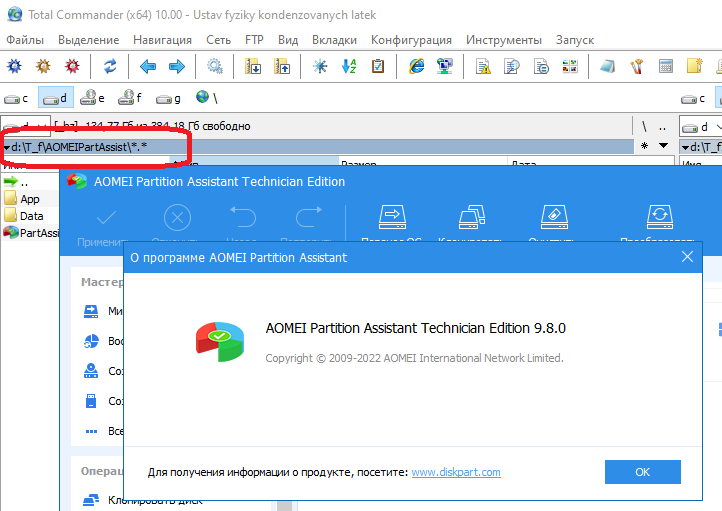Select the App folder in file list

[x=30, y=199]
